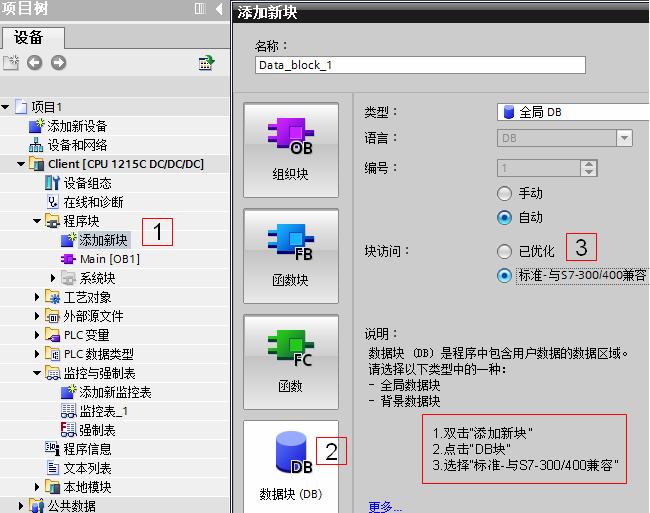Click the 添加新监控表 icon
Screen dimensions: 650x513
(68, 392)
